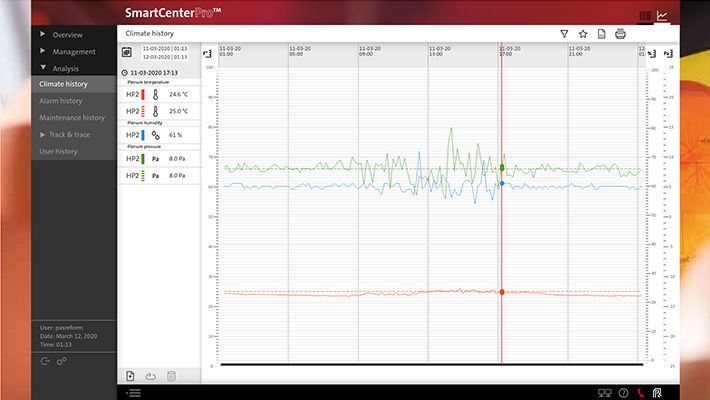Switch to table grid view
Viewport: 710px width, 400px height.
[645, 15]
